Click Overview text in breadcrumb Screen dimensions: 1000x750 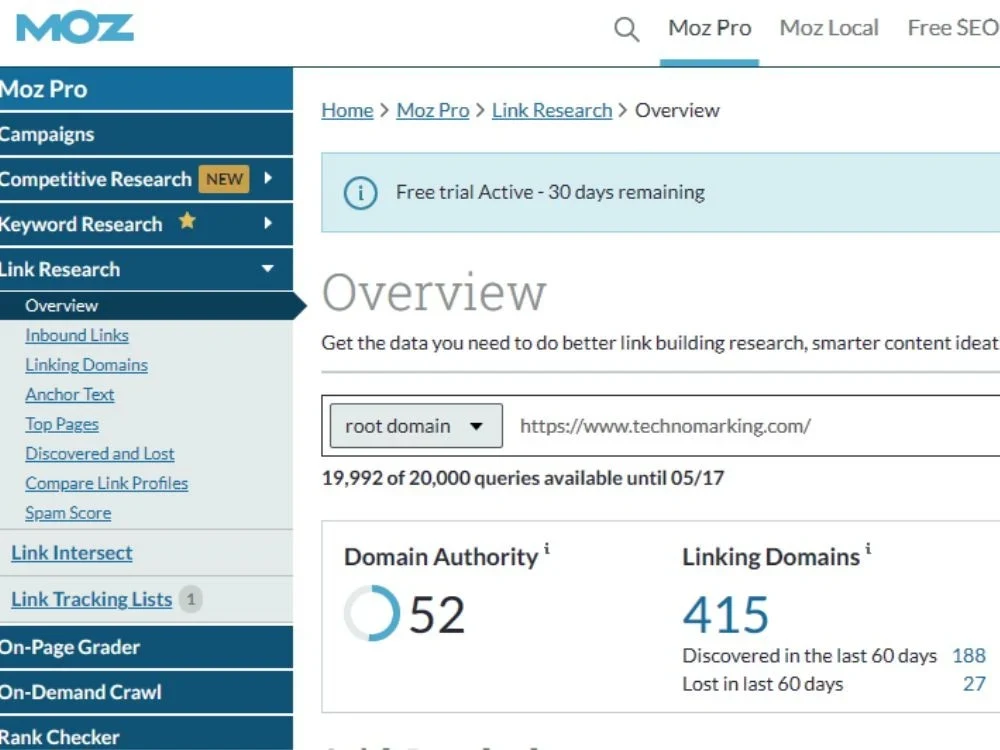point(677,110)
